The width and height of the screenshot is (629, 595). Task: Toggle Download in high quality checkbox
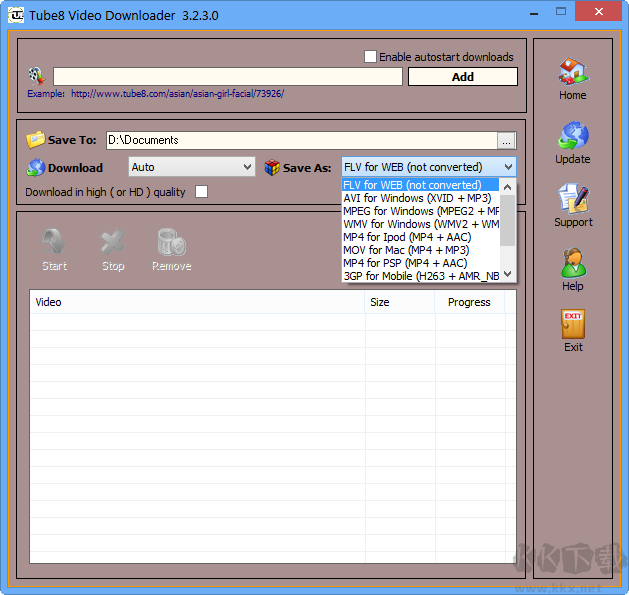(201, 192)
